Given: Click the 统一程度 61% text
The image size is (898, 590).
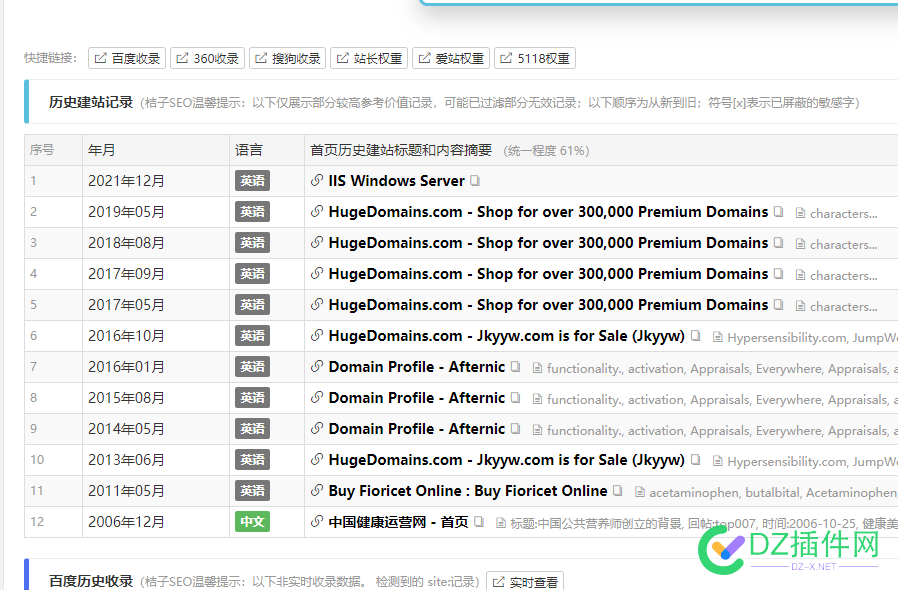Looking at the screenshot, I should (x=546, y=151).
